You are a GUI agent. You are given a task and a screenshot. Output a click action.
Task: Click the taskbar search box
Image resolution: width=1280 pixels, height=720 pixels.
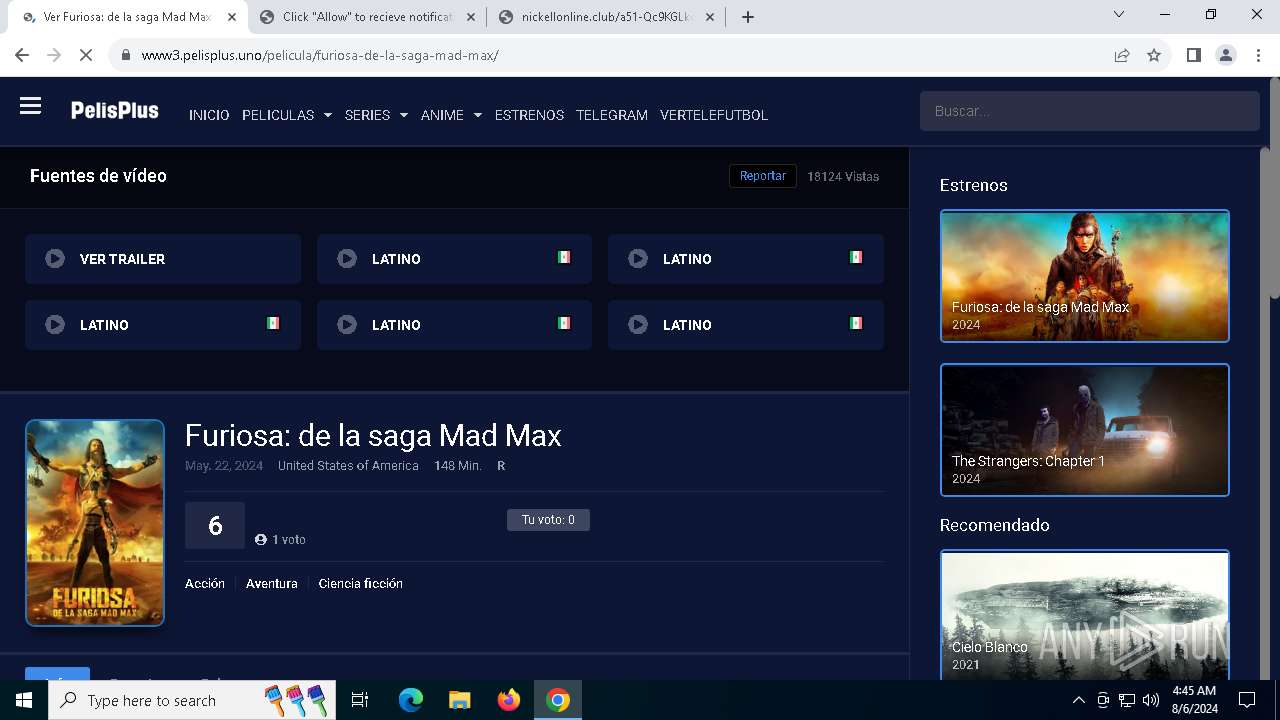point(194,700)
